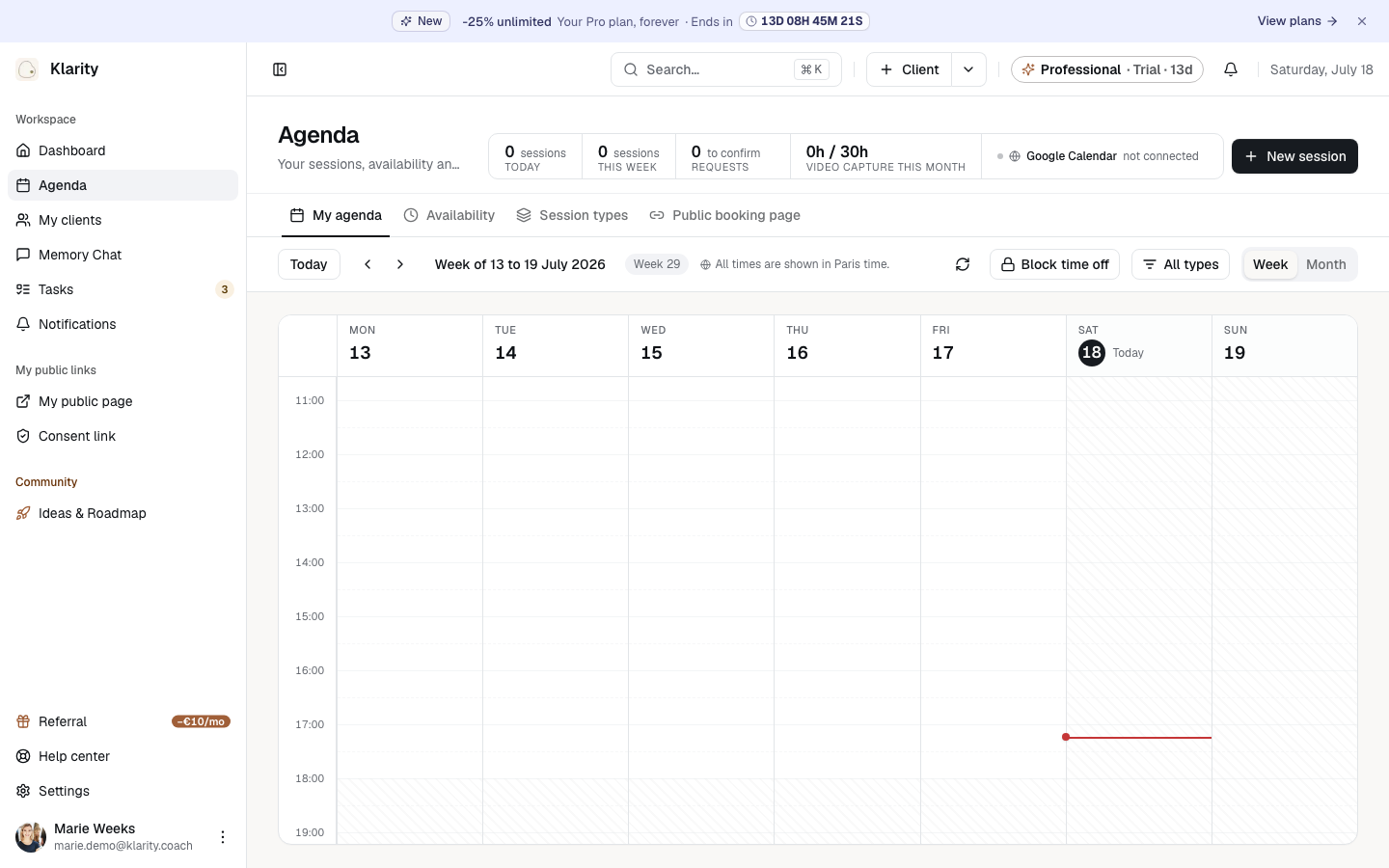The height and width of the screenshot is (868, 1389).
Task: Open the Session types tab
Action: (572, 215)
